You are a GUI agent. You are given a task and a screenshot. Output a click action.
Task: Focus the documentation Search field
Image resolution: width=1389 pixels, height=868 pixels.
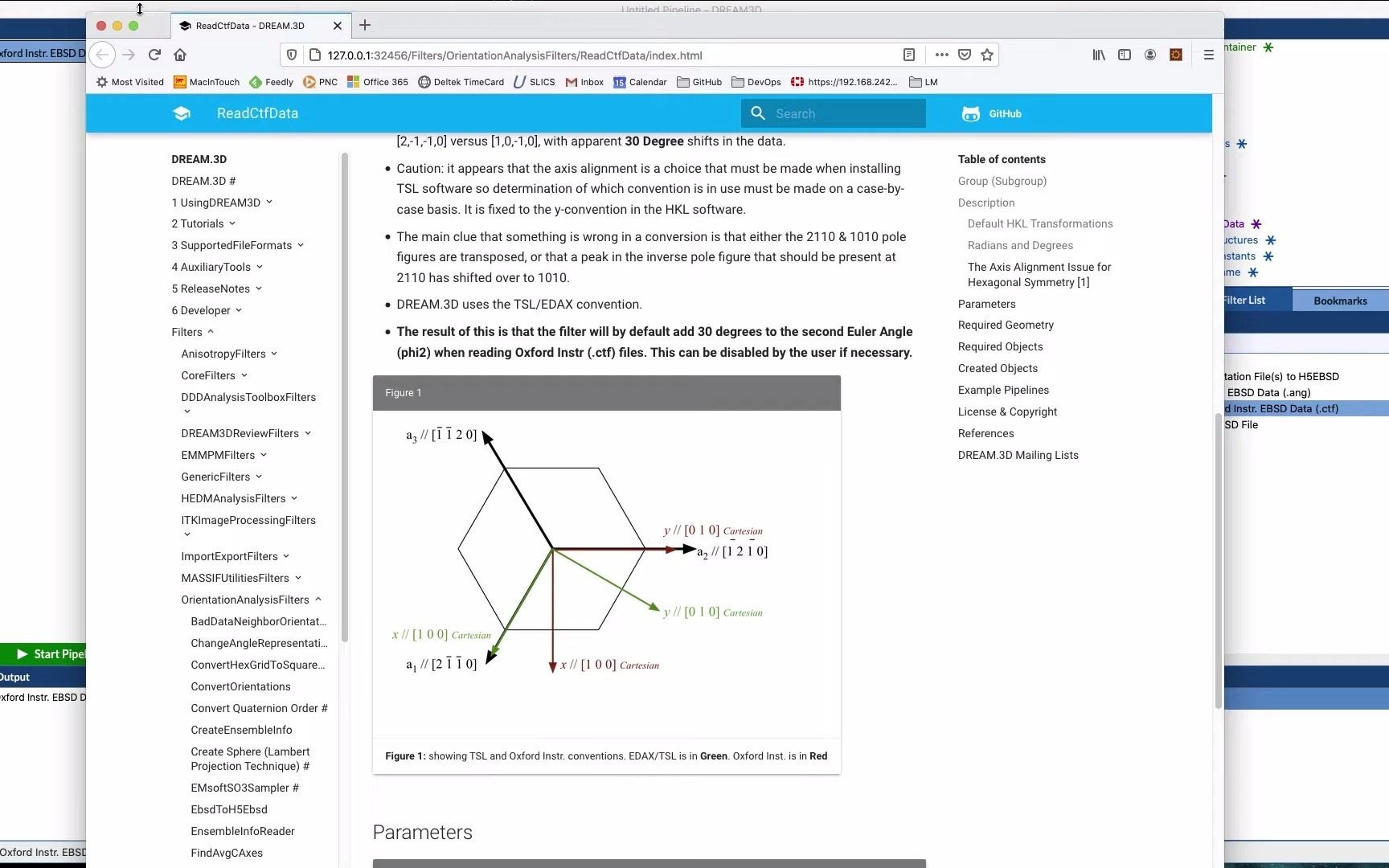click(834, 113)
